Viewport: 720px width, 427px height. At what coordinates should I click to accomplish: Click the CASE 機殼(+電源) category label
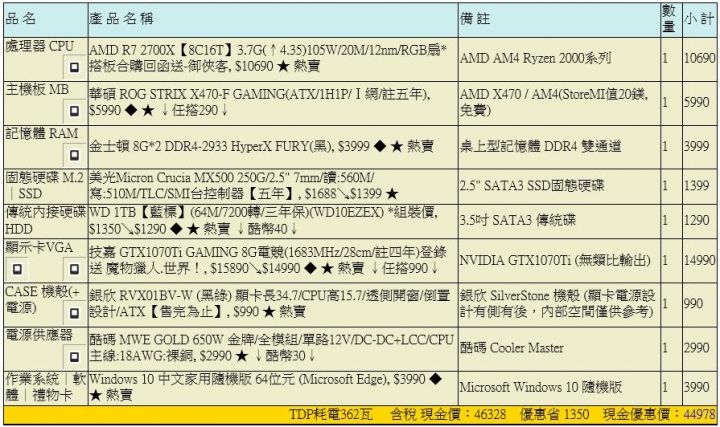[43, 299]
